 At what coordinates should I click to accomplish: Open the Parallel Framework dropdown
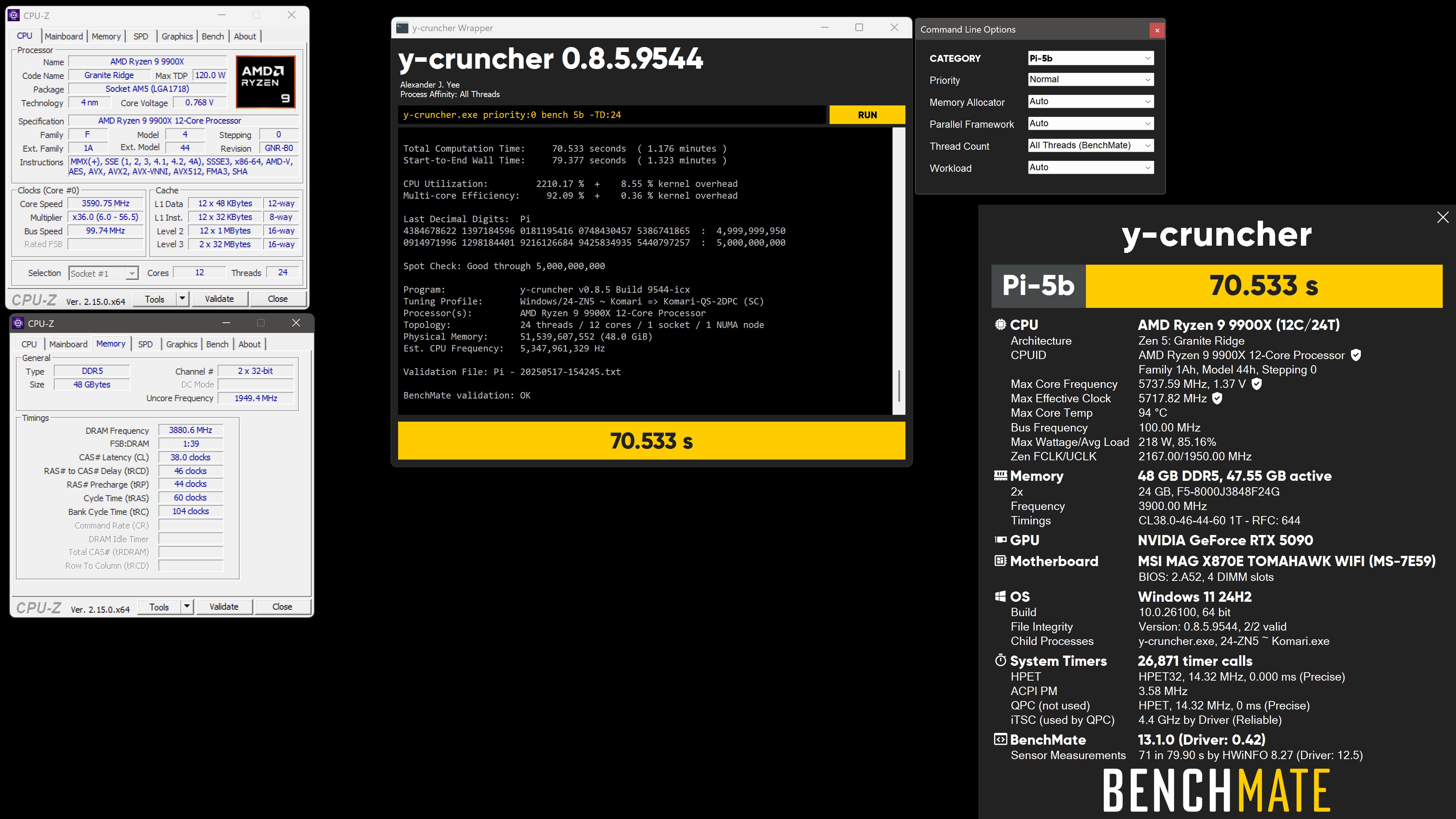(1090, 124)
